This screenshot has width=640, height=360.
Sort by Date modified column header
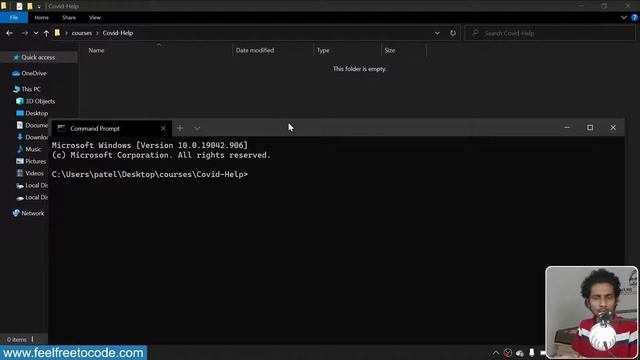click(x=255, y=50)
